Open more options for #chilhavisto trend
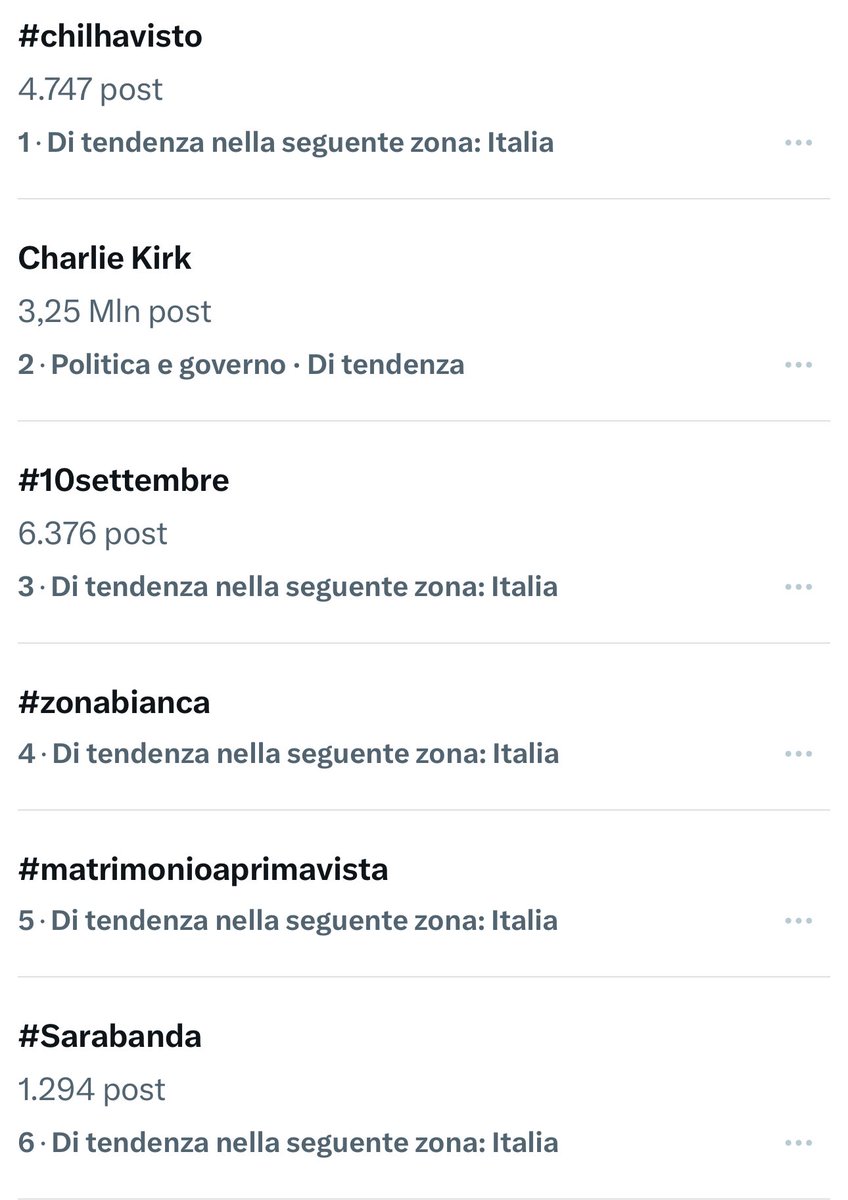Viewport: 848px width, 1200px height. coord(798,143)
